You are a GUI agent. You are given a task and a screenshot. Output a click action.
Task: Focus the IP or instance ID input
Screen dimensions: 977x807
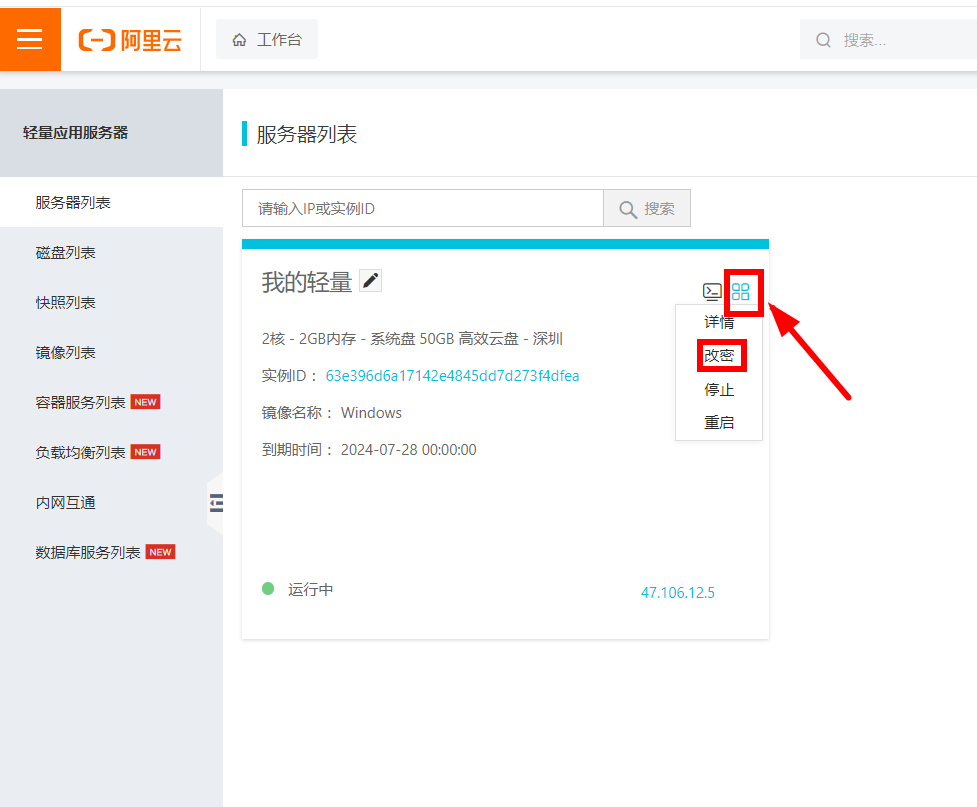point(423,209)
